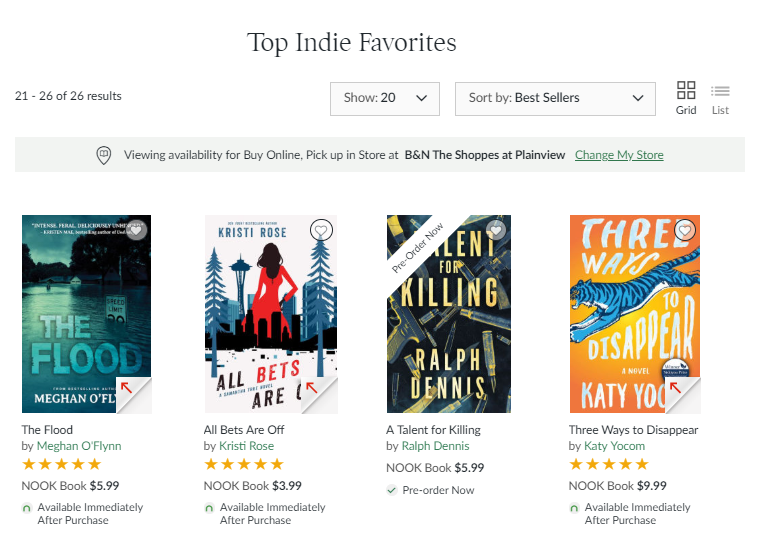Click NOOK Book $5.99 under A Talent for Killing
This screenshot has height=549, width=765.
click(435, 468)
